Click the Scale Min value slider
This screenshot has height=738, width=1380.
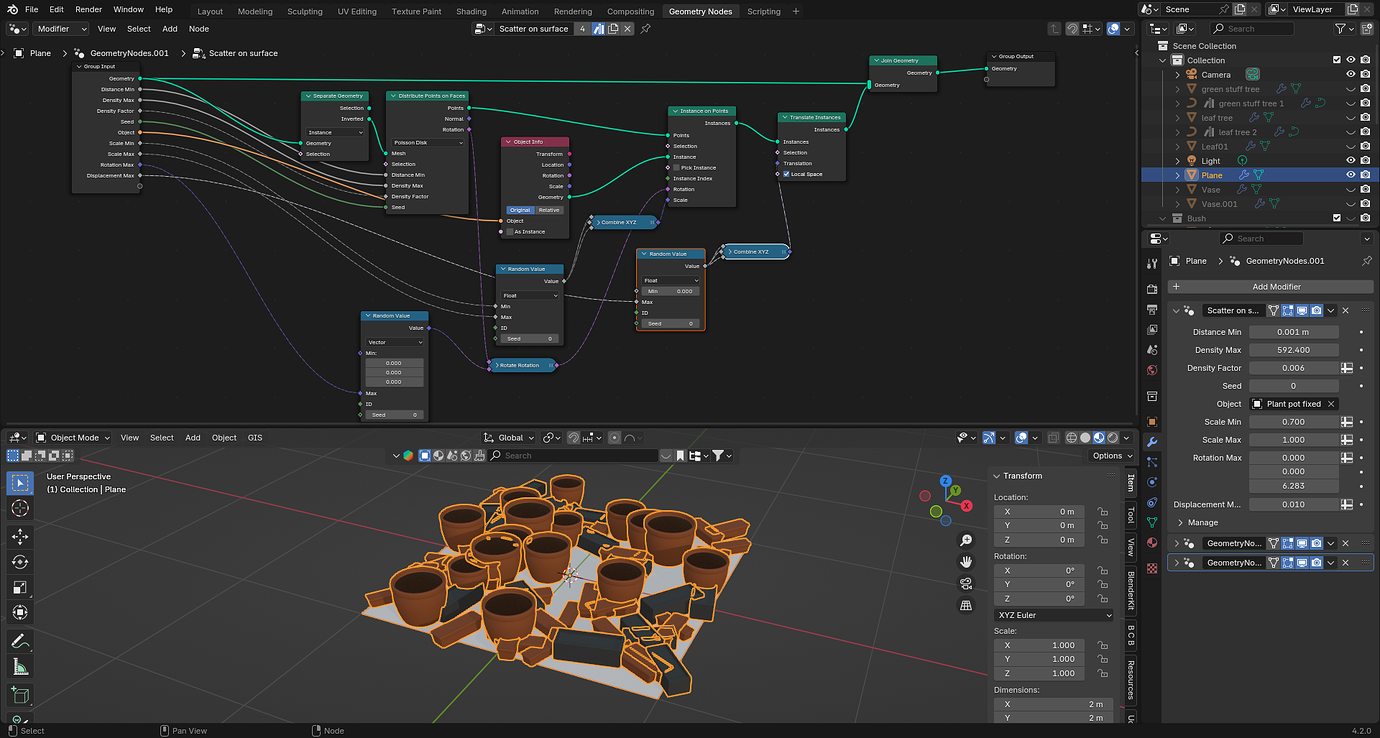pyautogui.click(x=1294, y=422)
